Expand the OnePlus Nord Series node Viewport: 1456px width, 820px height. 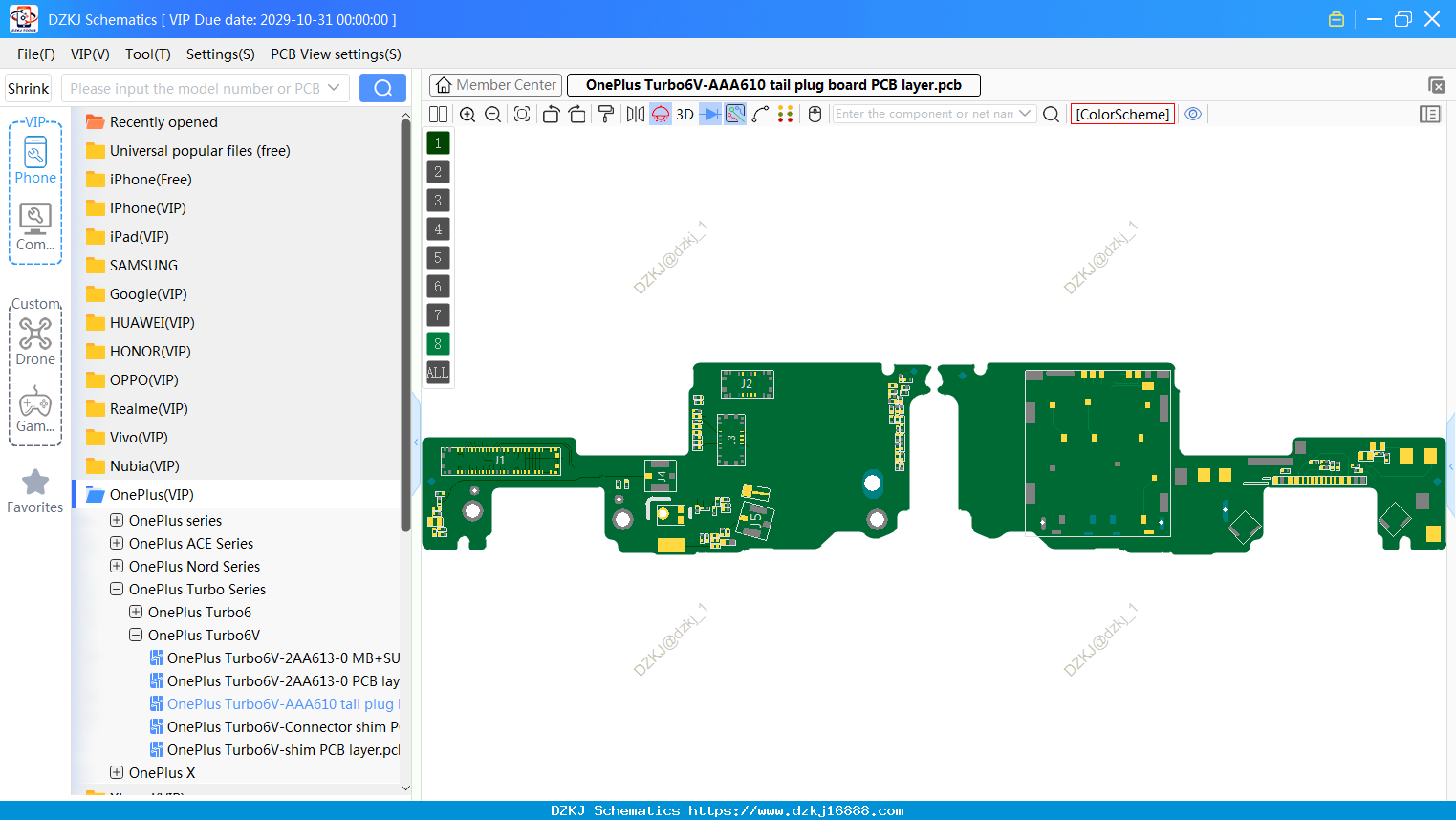(x=117, y=566)
